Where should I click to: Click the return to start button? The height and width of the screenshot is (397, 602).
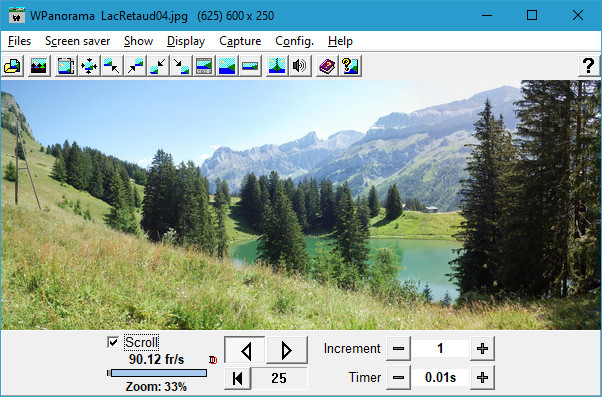[x=238, y=378]
